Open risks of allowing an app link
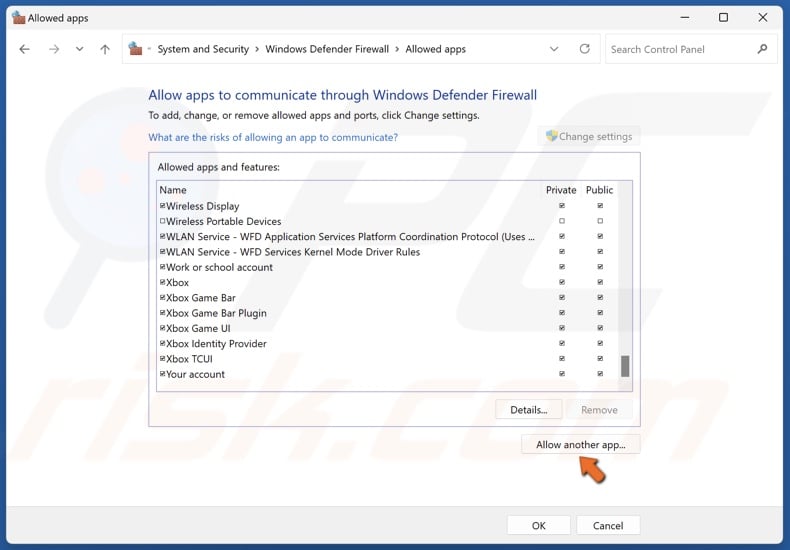Viewport: 790px width, 550px height. point(273,137)
